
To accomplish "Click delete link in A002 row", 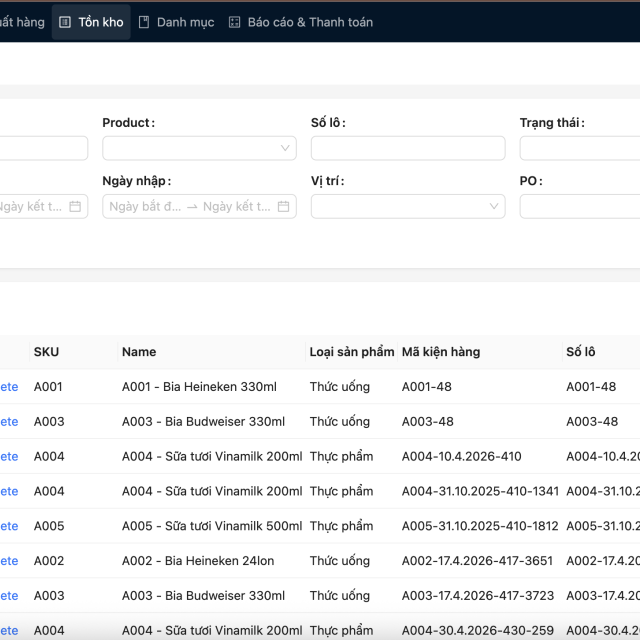I will tap(9, 561).
